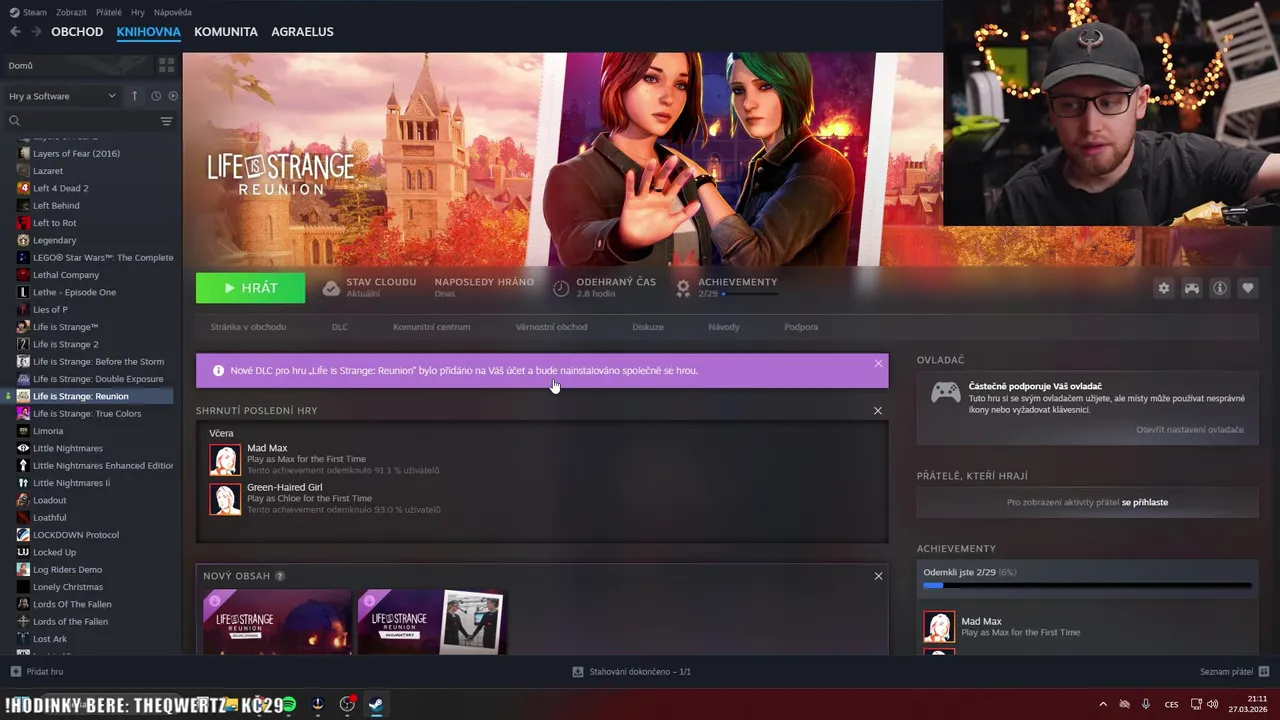Go forward with the right arrow
The height and width of the screenshot is (720, 1280).
(x=36, y=32)
